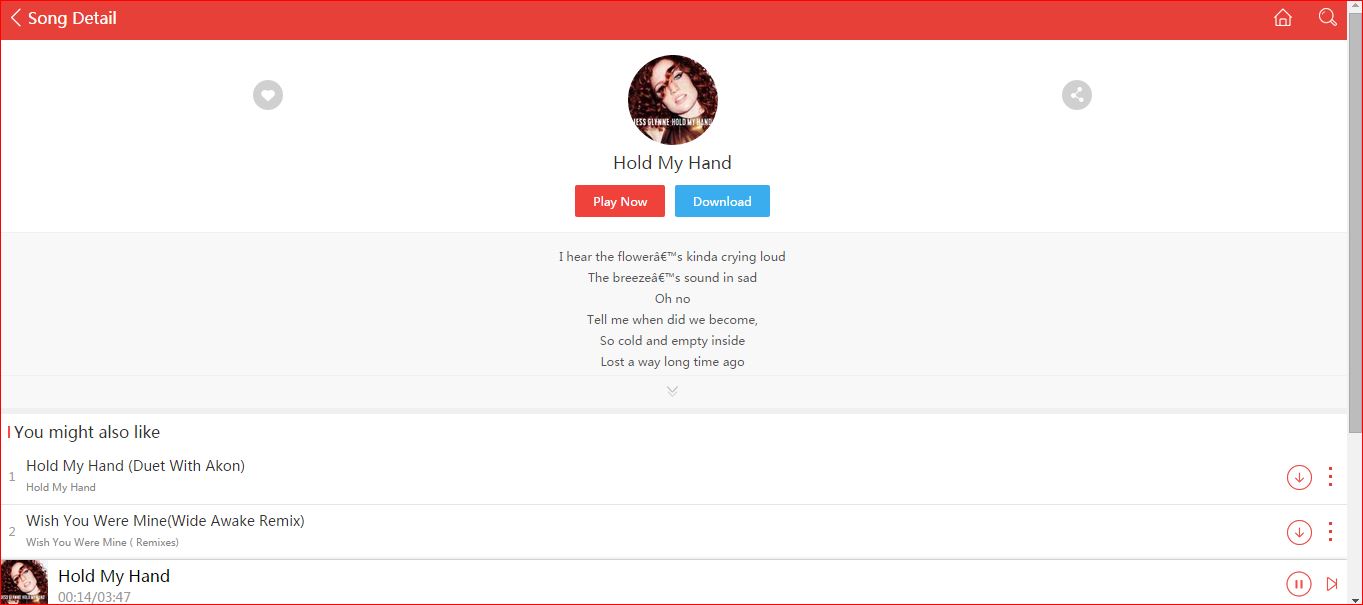
Task: Click lyric 'Lost a way long time ago'
Action: (x=672, y=362)
